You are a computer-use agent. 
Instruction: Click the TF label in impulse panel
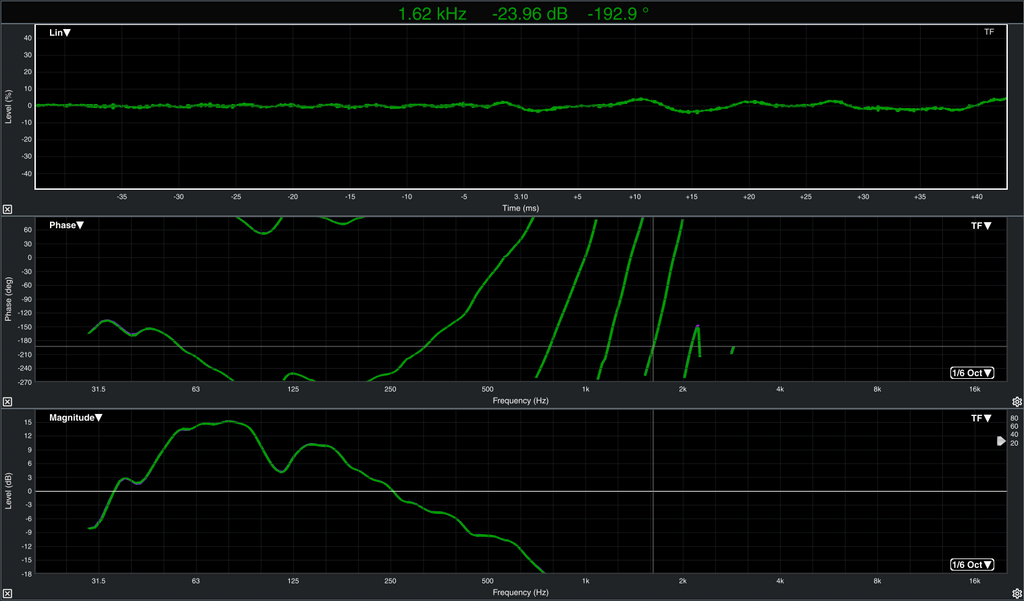pos(988,32)
